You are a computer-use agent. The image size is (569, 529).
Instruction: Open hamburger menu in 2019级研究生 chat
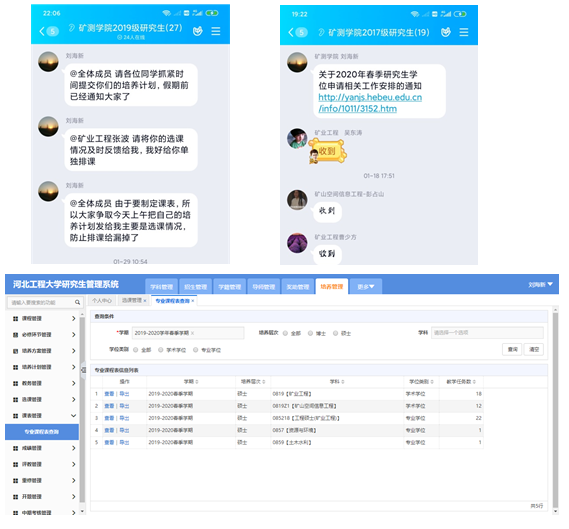tap(216, 31)
